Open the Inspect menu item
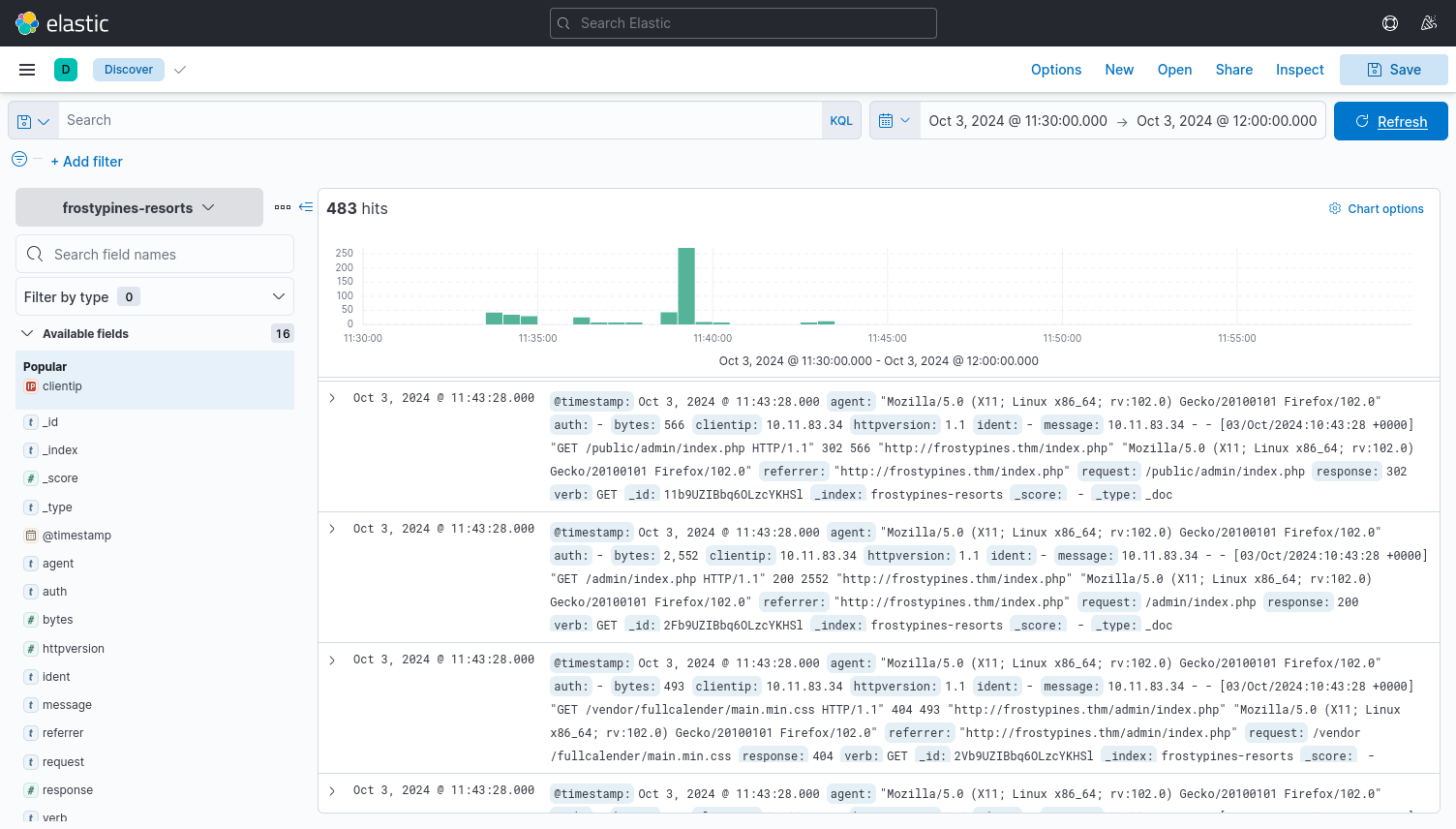The height and width of the screenshot is (829, 1456). tap(1300, 70)
